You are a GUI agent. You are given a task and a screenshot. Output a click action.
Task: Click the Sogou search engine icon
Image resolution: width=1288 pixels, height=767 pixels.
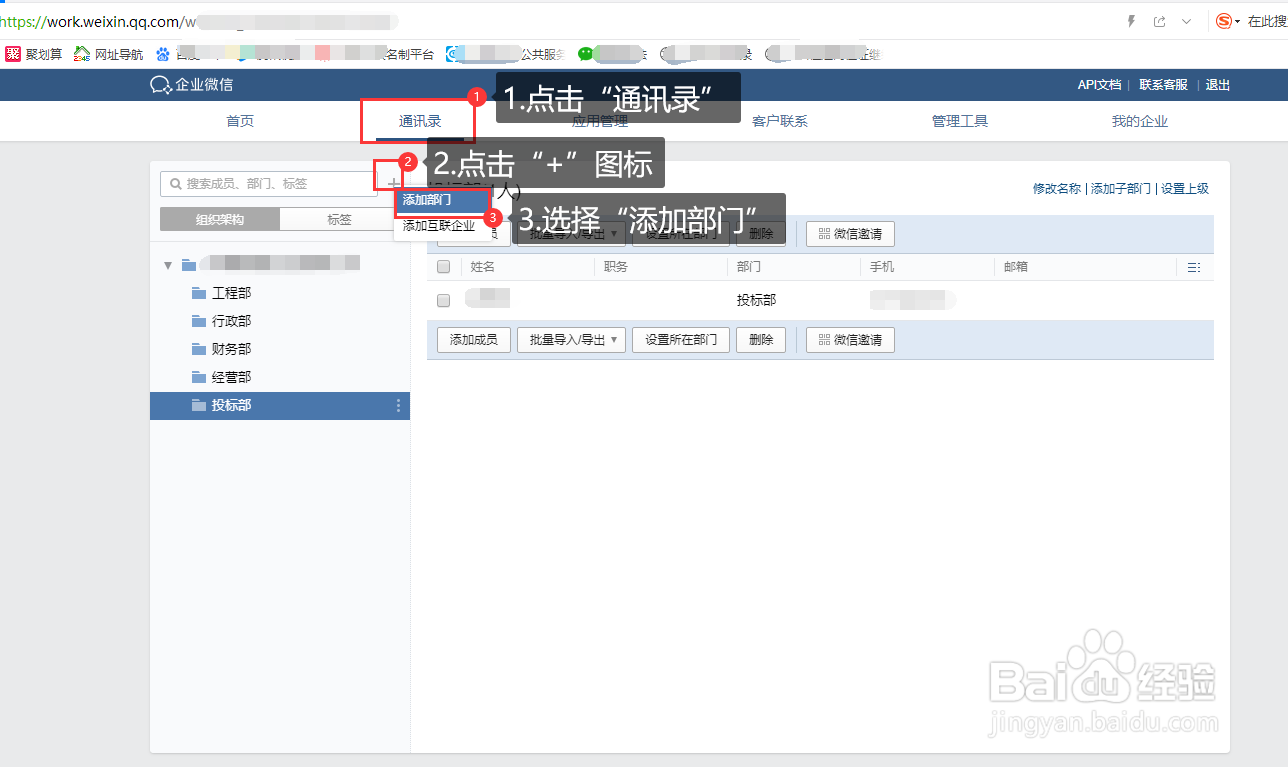click(x=1223, y=21)
